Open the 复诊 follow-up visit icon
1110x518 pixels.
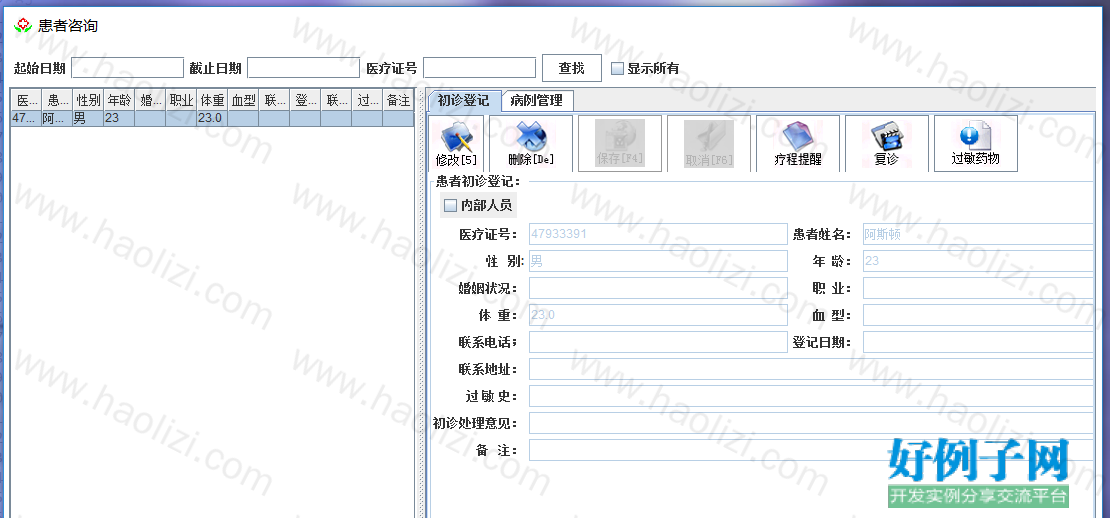click(886, 144)
